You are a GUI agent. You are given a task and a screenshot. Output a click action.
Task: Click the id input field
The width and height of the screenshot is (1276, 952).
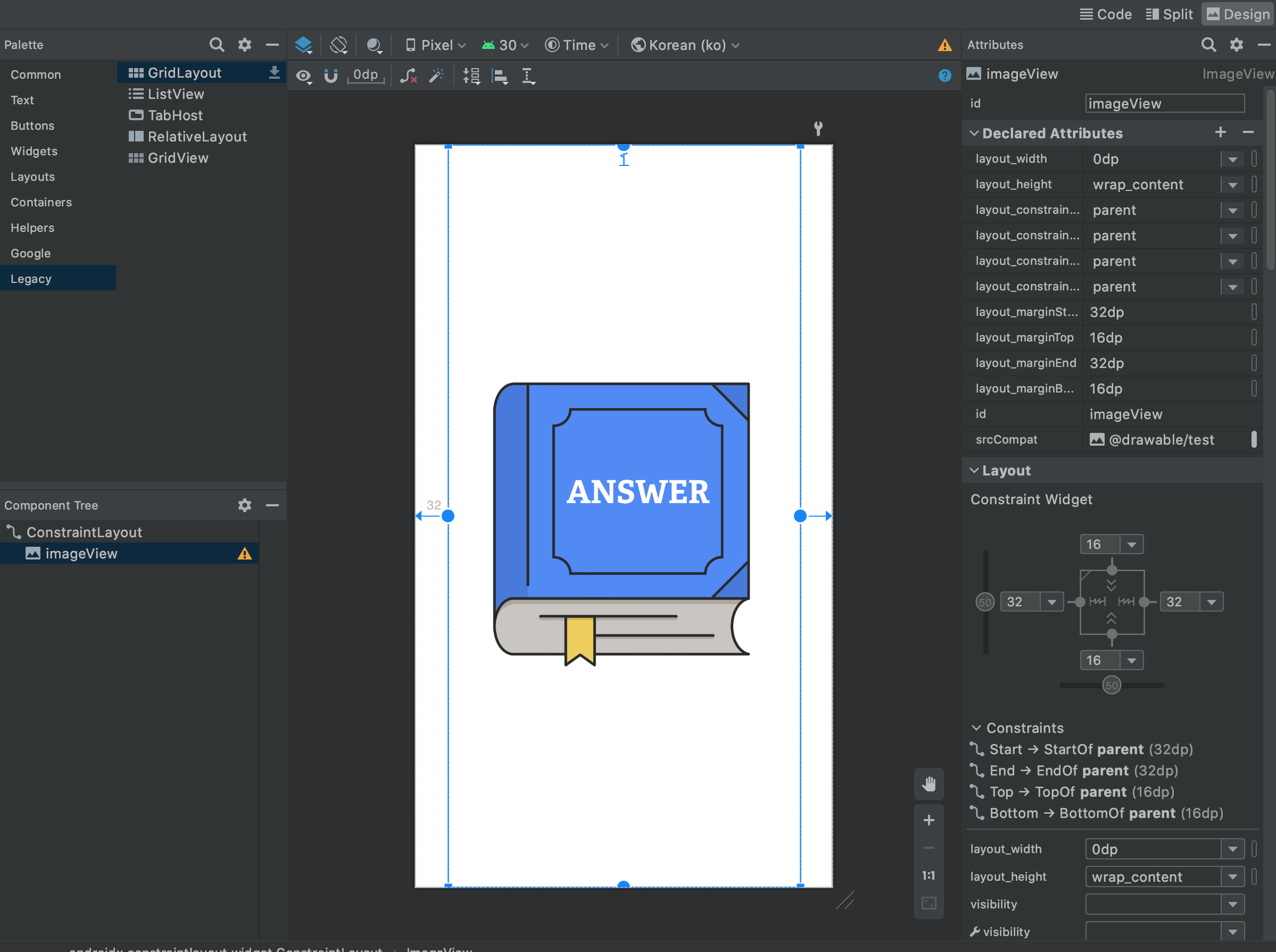[1164, 103]
